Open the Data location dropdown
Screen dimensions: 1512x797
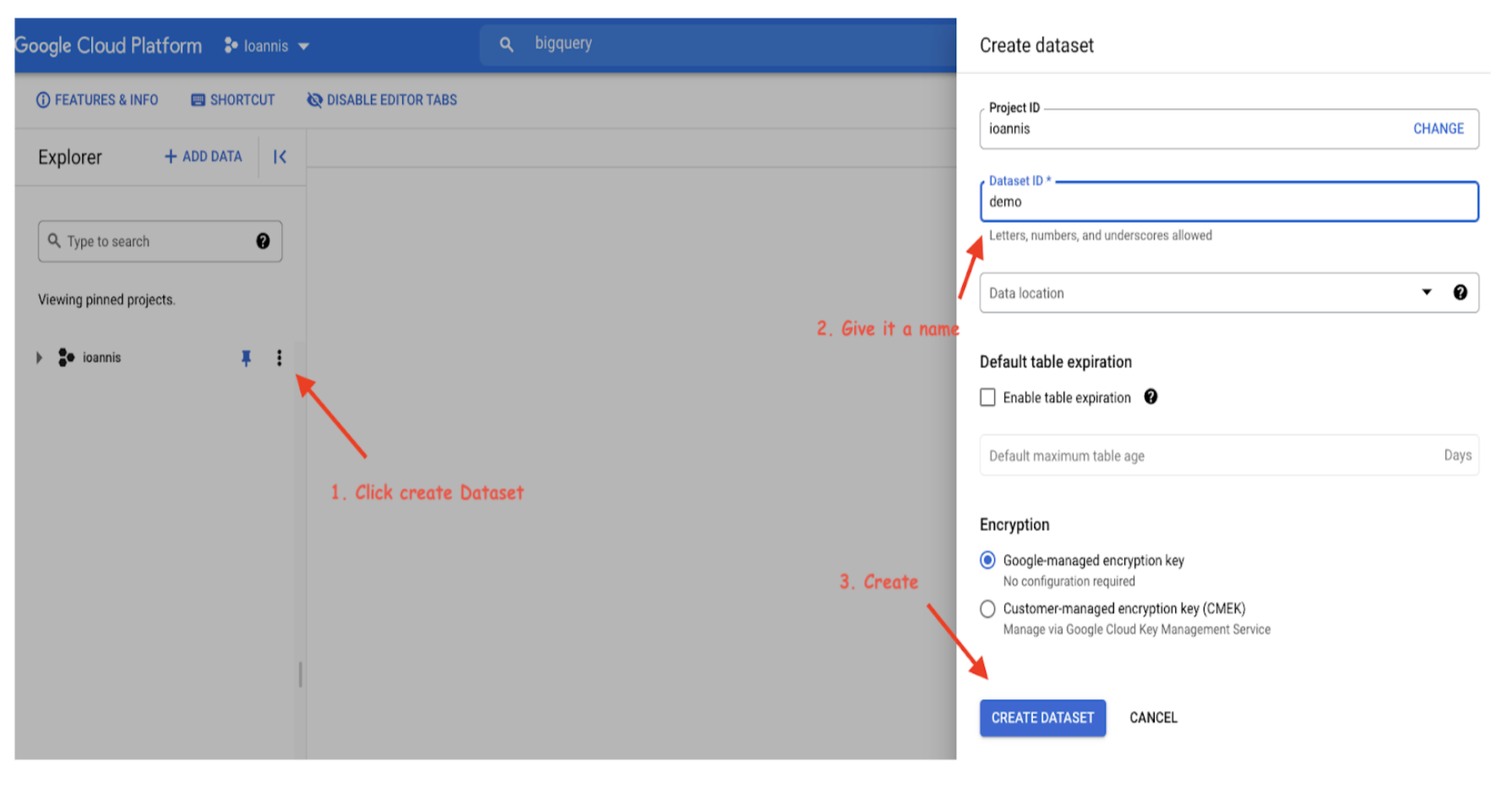pyautogui.click(x=1427, y=292)
